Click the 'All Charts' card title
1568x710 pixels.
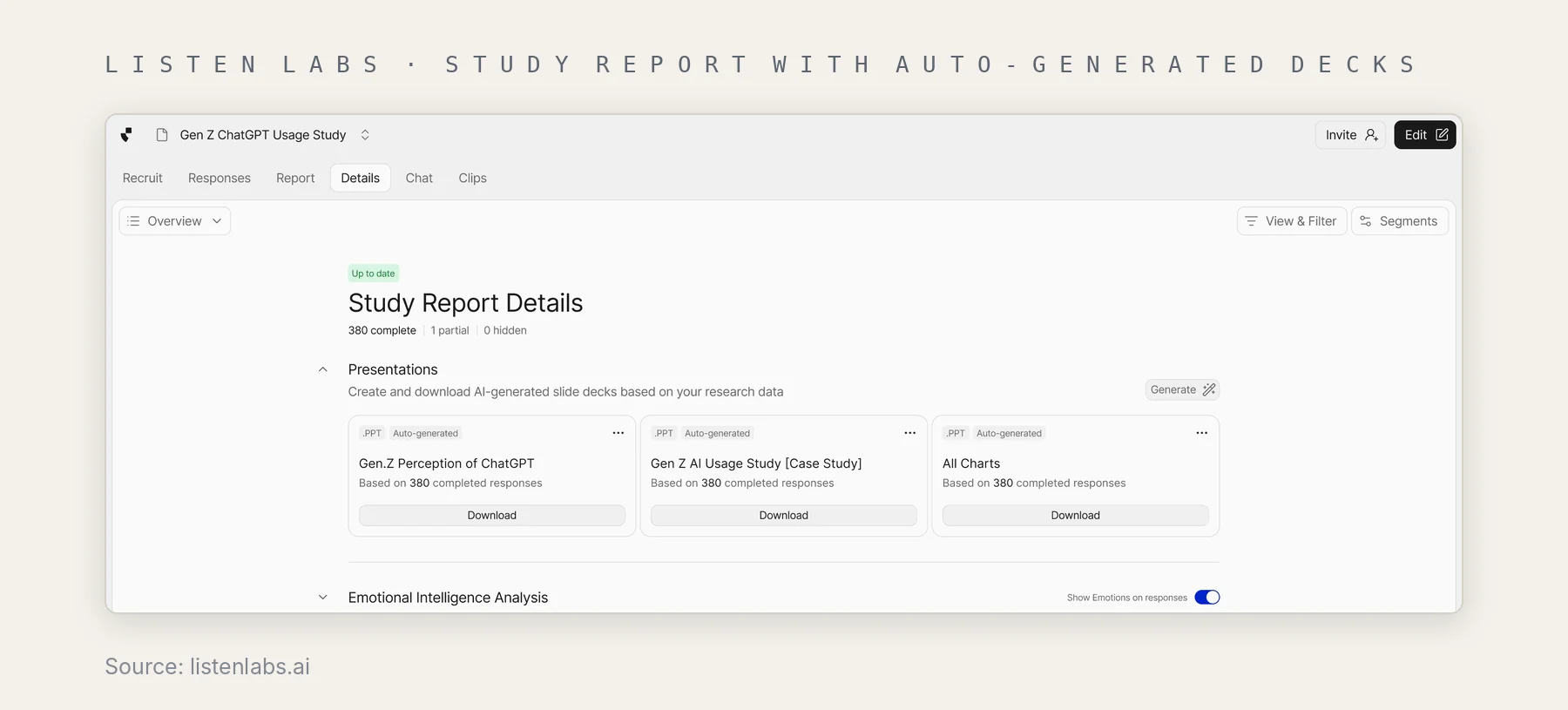coord(971,463)
